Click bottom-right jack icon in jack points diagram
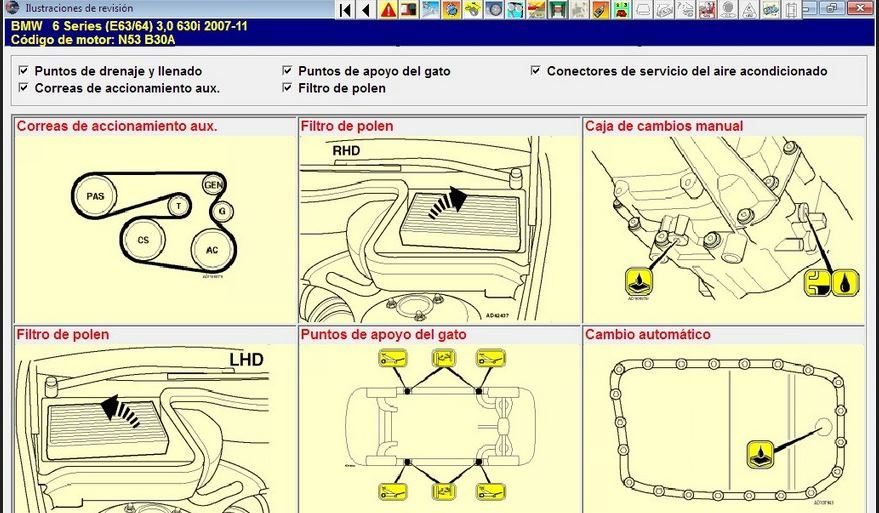 pyautogui.click(x=491, y=492)
